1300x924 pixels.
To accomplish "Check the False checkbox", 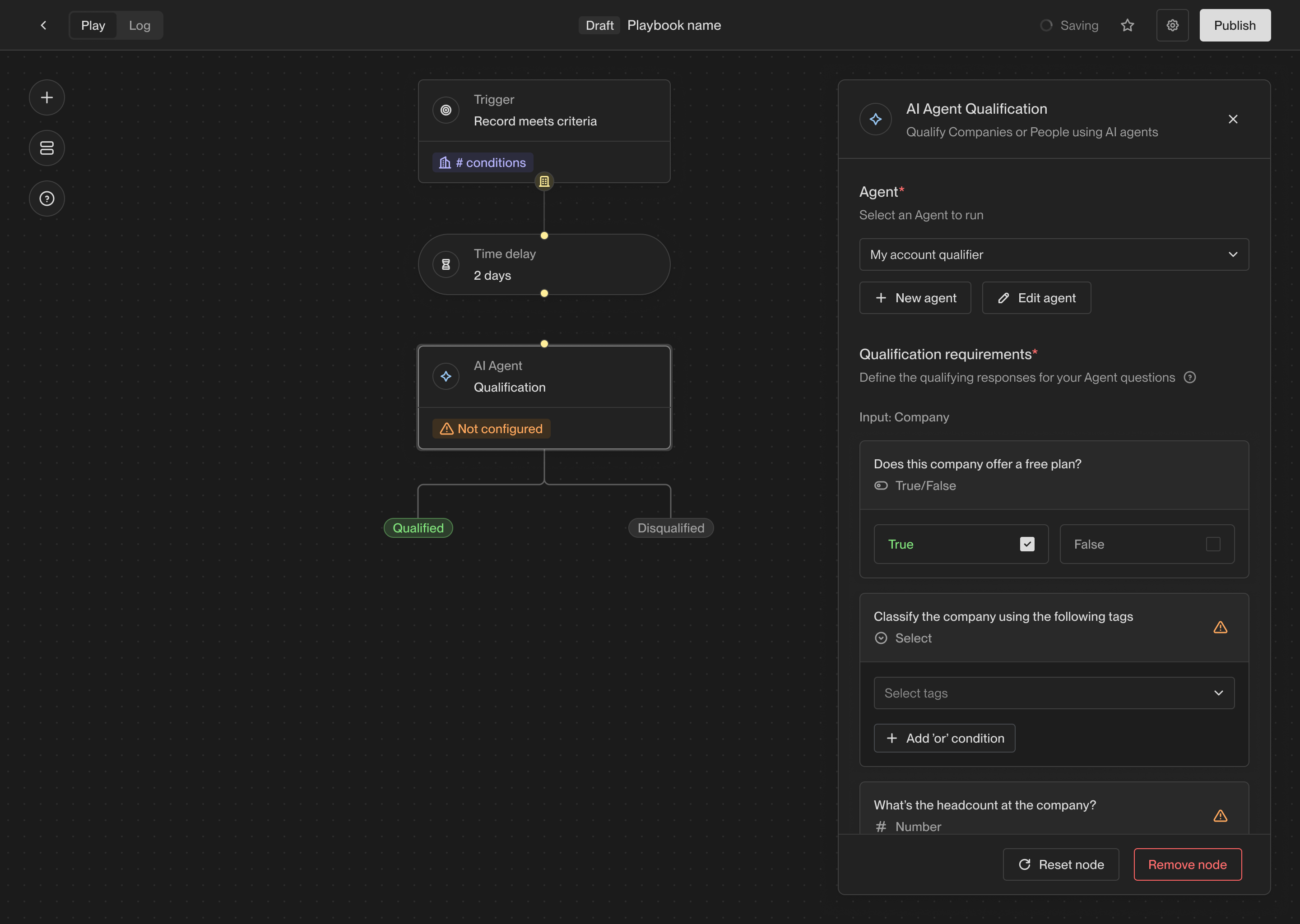I will click(x=1213, y=545).
